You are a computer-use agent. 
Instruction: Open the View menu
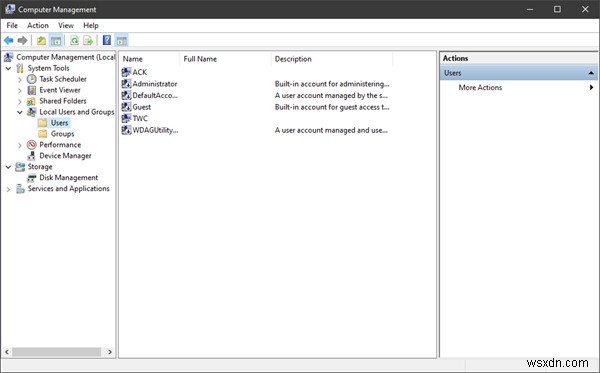pyautogui.click(x=66, y=25)
